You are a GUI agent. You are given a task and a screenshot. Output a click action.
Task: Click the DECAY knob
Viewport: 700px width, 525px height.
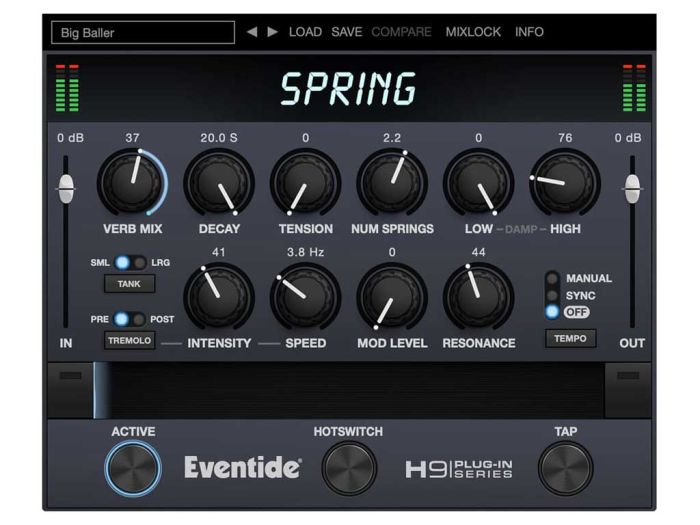point(219,183)
